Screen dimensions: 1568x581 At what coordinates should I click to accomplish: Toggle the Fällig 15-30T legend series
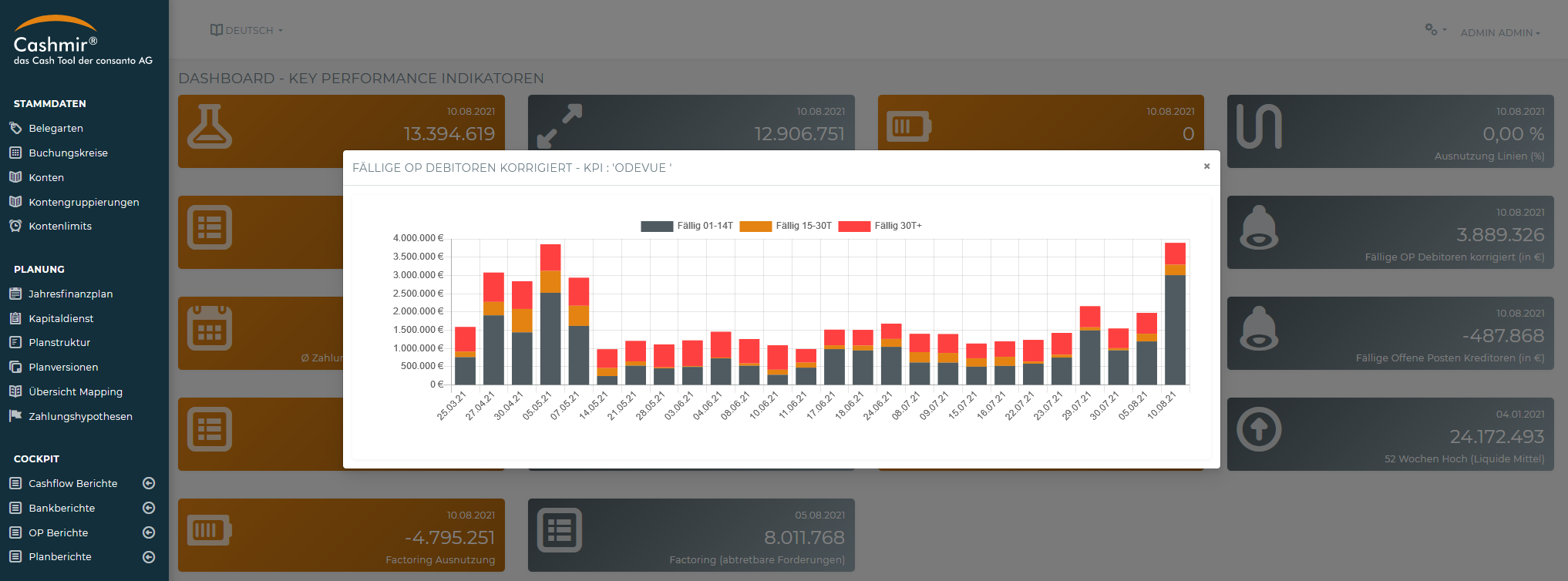(x=786, y=226)
